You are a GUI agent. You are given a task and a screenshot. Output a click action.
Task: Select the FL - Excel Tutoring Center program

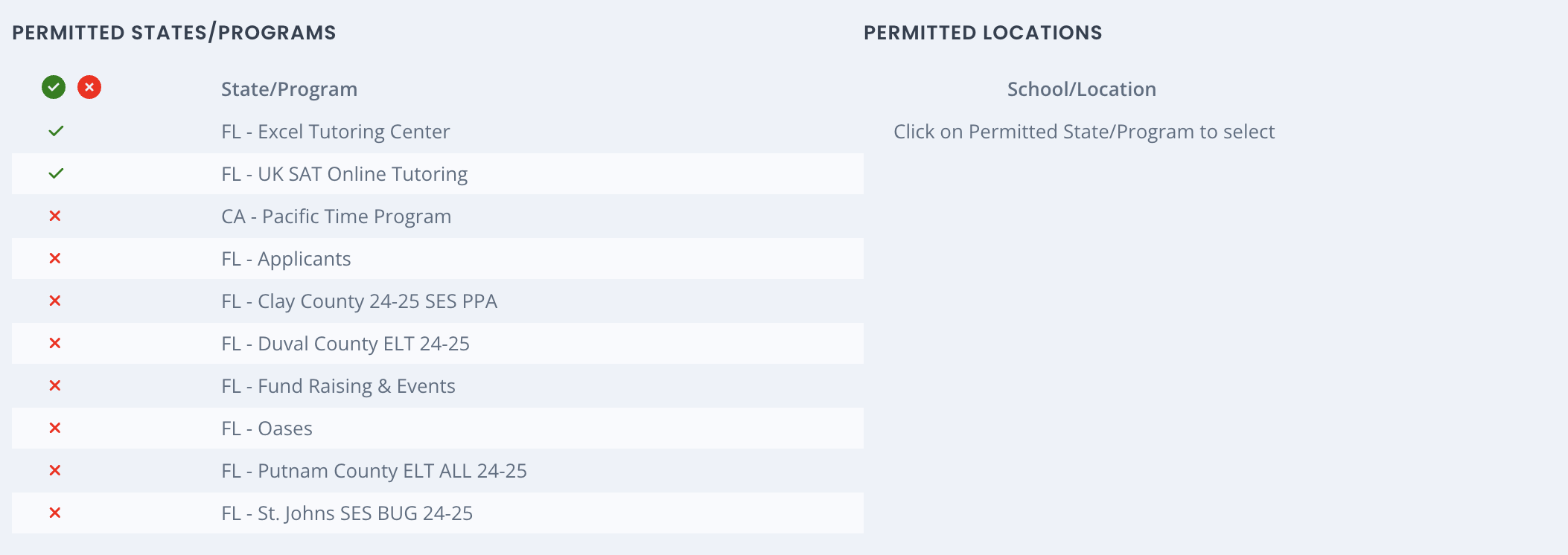pyautogui.click(x=335, y=132)
